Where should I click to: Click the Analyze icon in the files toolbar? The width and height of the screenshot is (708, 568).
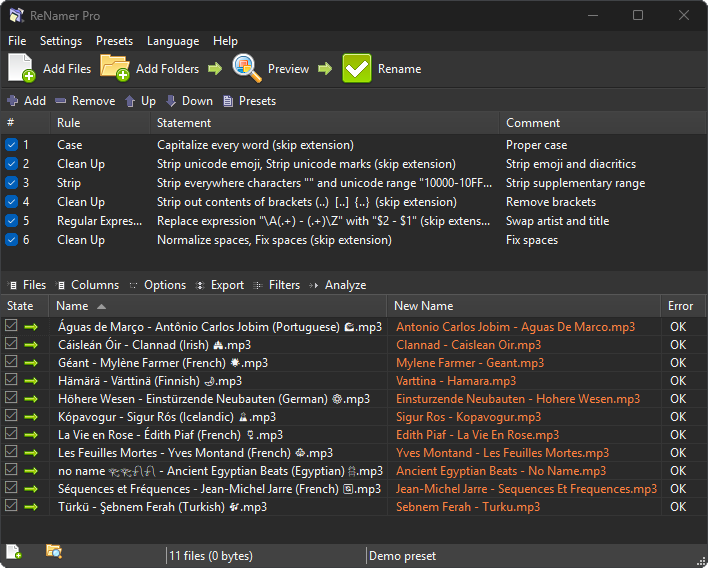pos(314,285)
